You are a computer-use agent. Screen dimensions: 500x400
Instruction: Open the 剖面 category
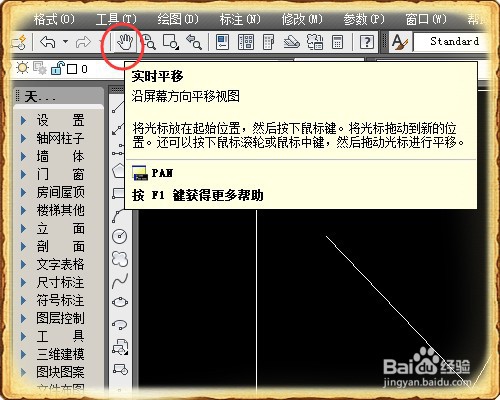(60, 247)
